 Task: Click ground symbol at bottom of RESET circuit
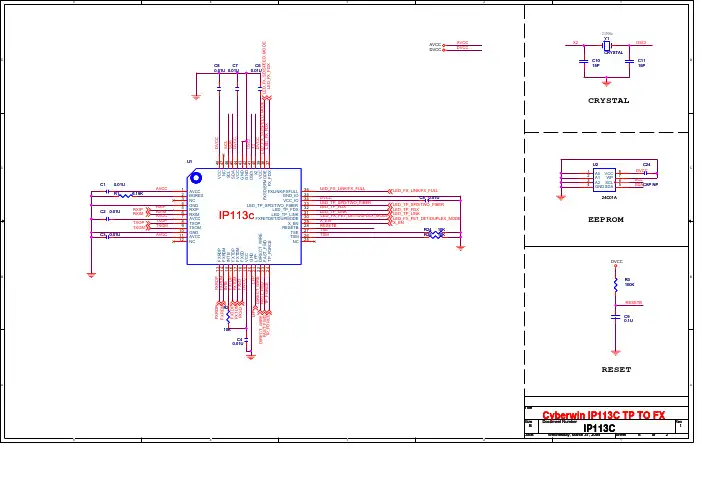pos(616,353)
